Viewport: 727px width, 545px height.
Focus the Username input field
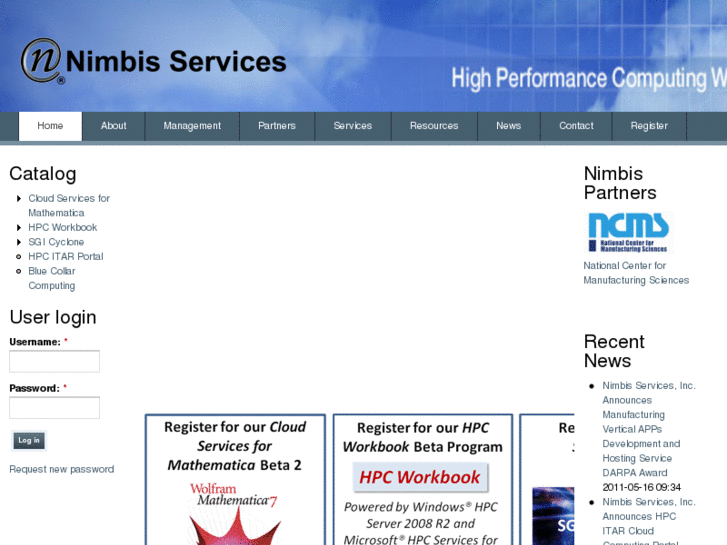(54, 361)
